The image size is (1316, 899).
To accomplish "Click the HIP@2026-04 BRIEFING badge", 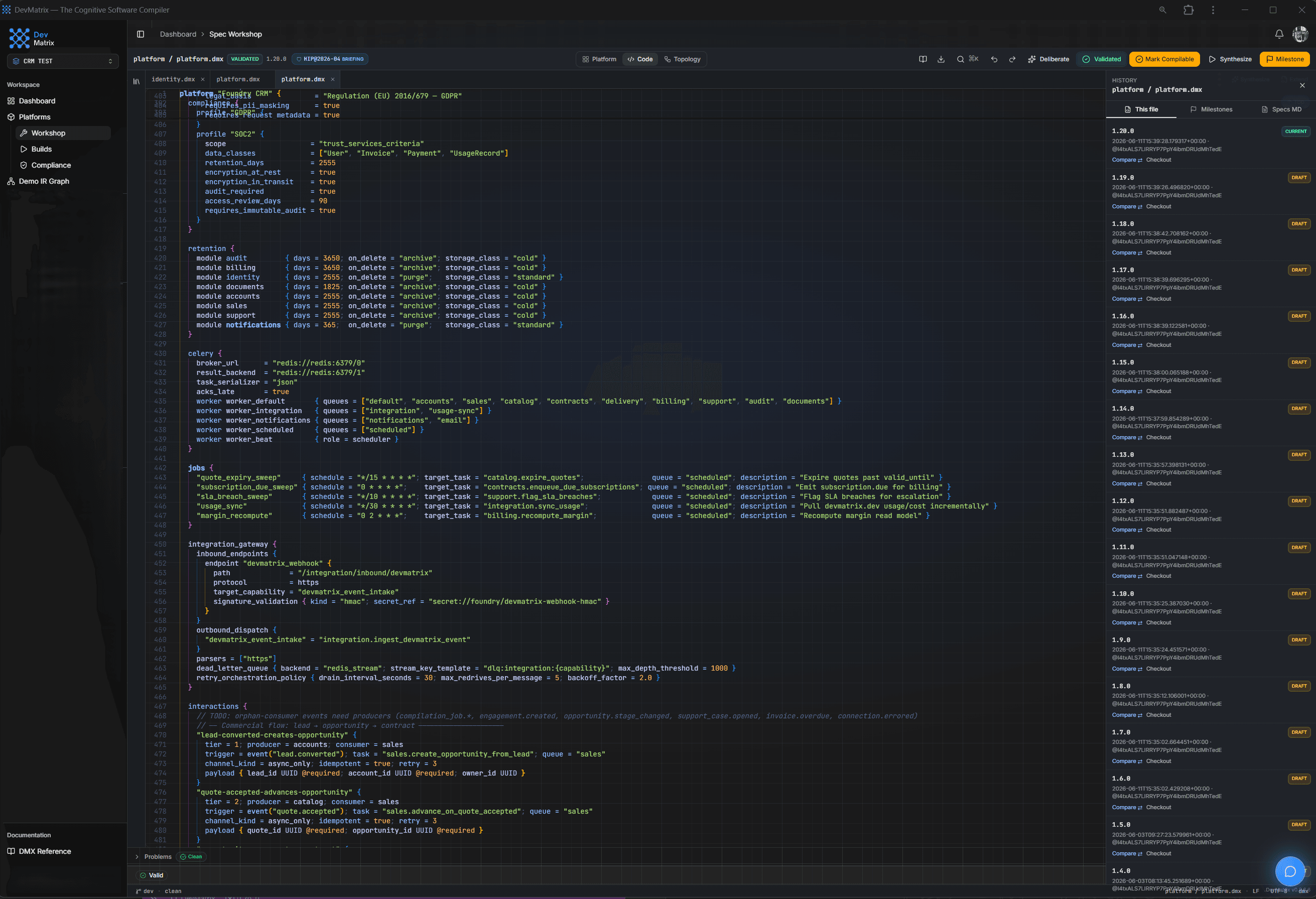I will (x=331, y=59).
